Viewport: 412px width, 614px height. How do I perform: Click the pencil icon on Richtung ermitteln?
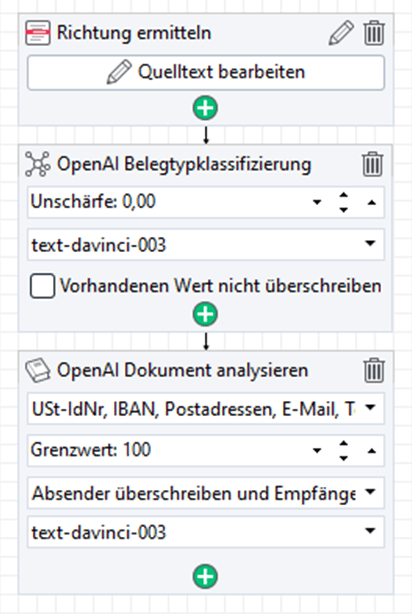341,33
